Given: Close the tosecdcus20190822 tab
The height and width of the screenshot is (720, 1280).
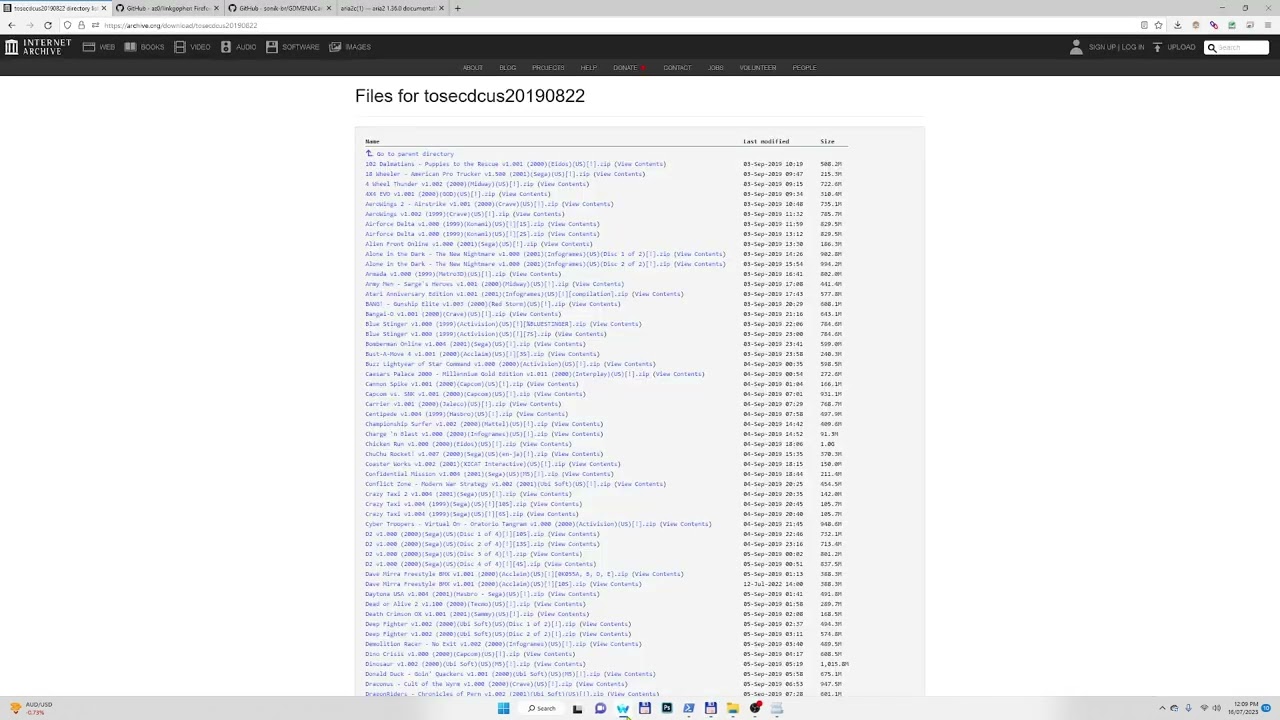Looking at the screenshot, I should [103, 8].
